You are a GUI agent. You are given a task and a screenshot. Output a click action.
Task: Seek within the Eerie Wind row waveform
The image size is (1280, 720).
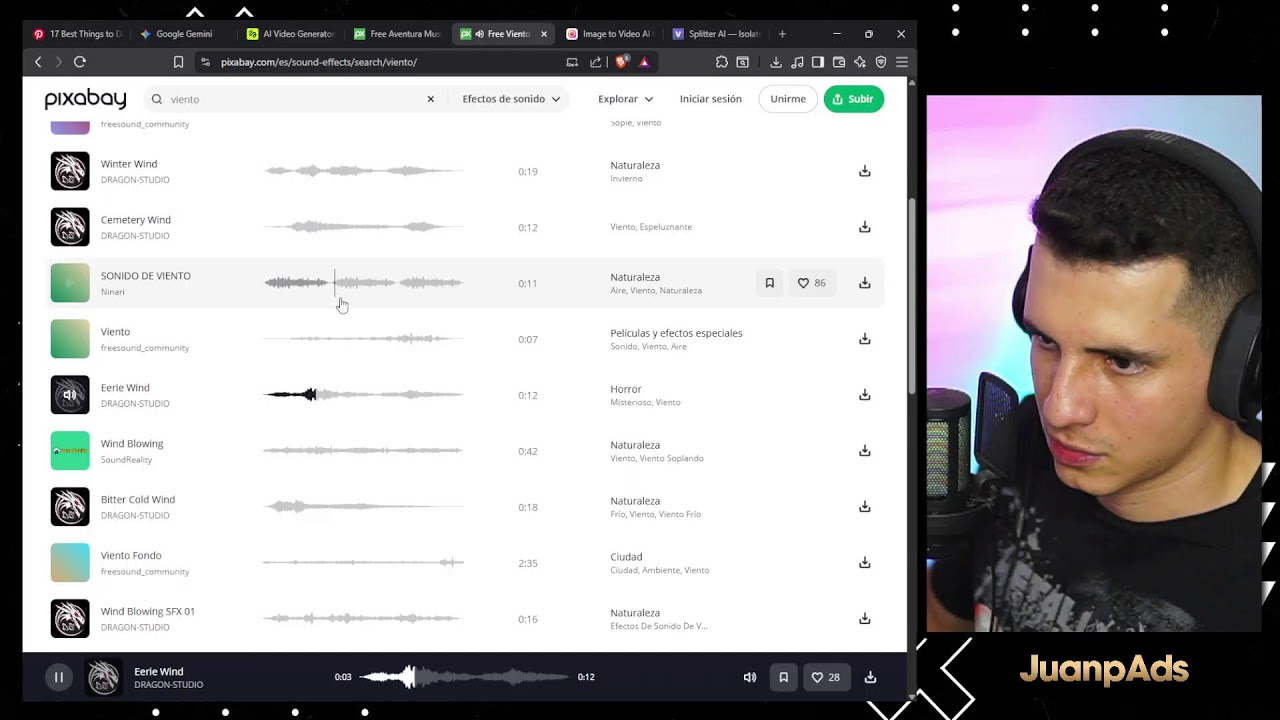coord(363,395)
